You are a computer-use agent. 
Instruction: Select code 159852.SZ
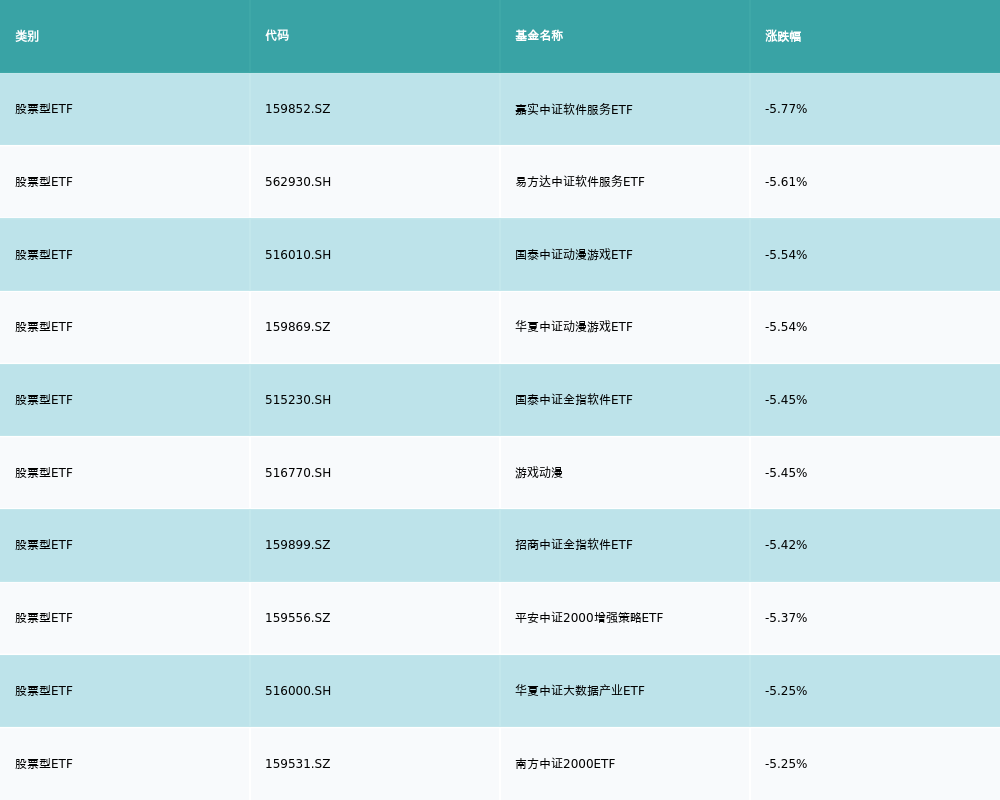click(298, 109)
